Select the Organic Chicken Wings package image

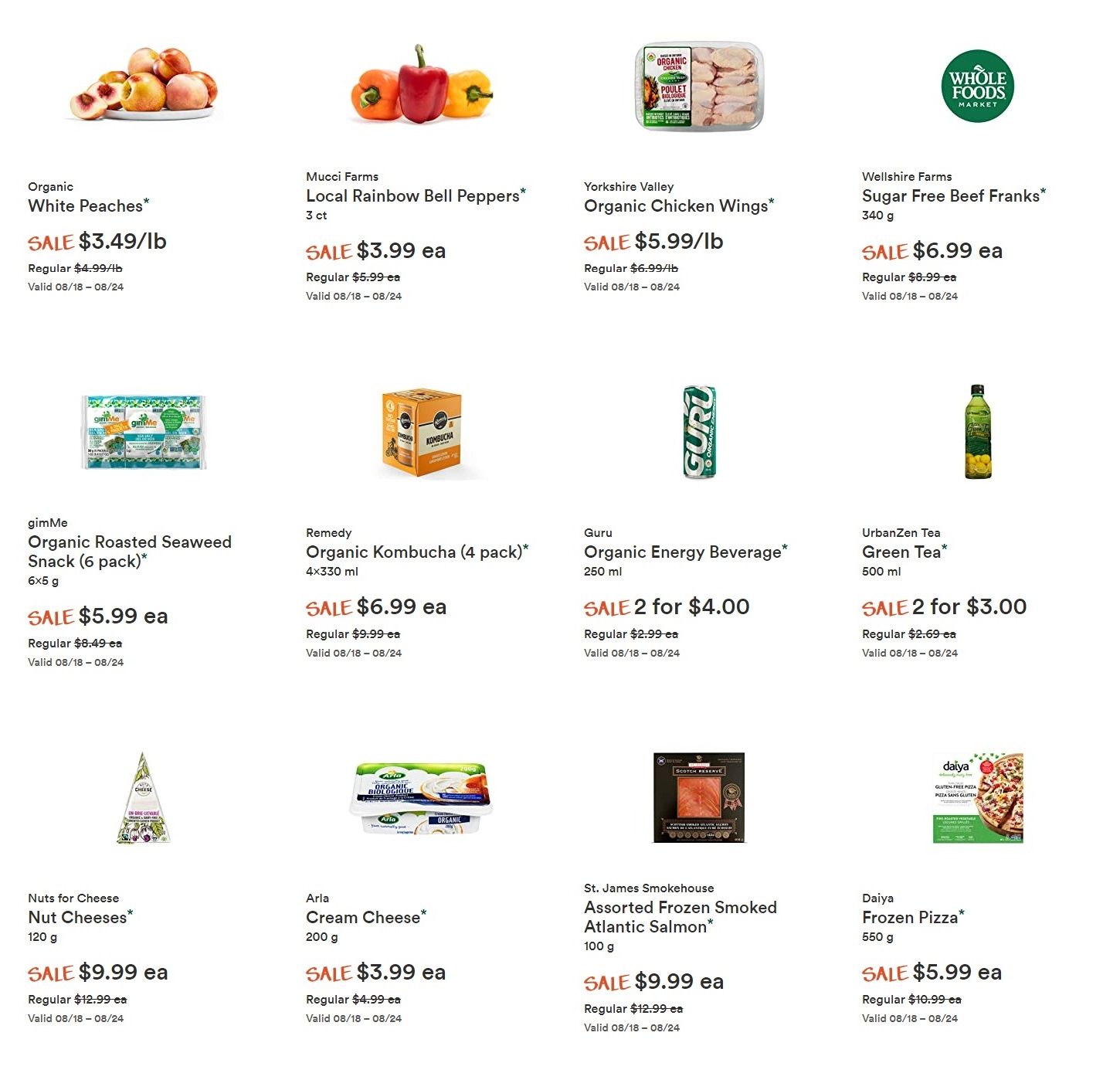click(700, 87)
